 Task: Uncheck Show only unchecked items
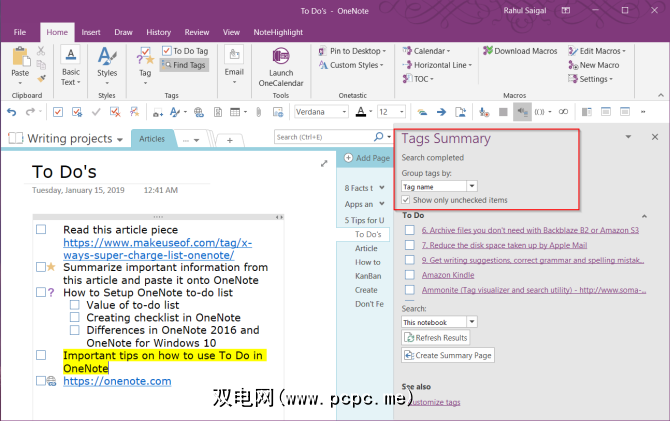[407, 200]
